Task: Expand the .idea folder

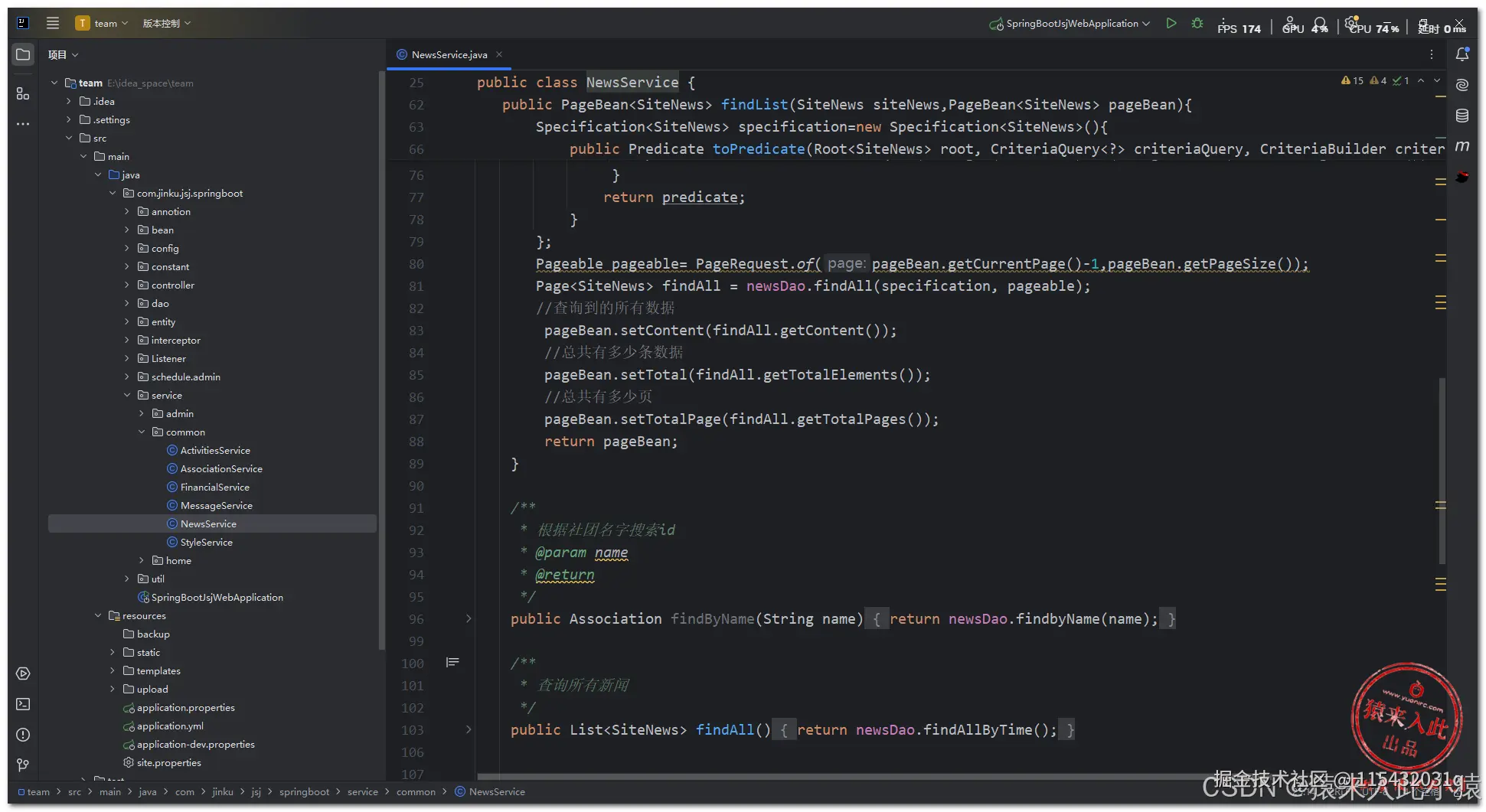Action: 69,101
